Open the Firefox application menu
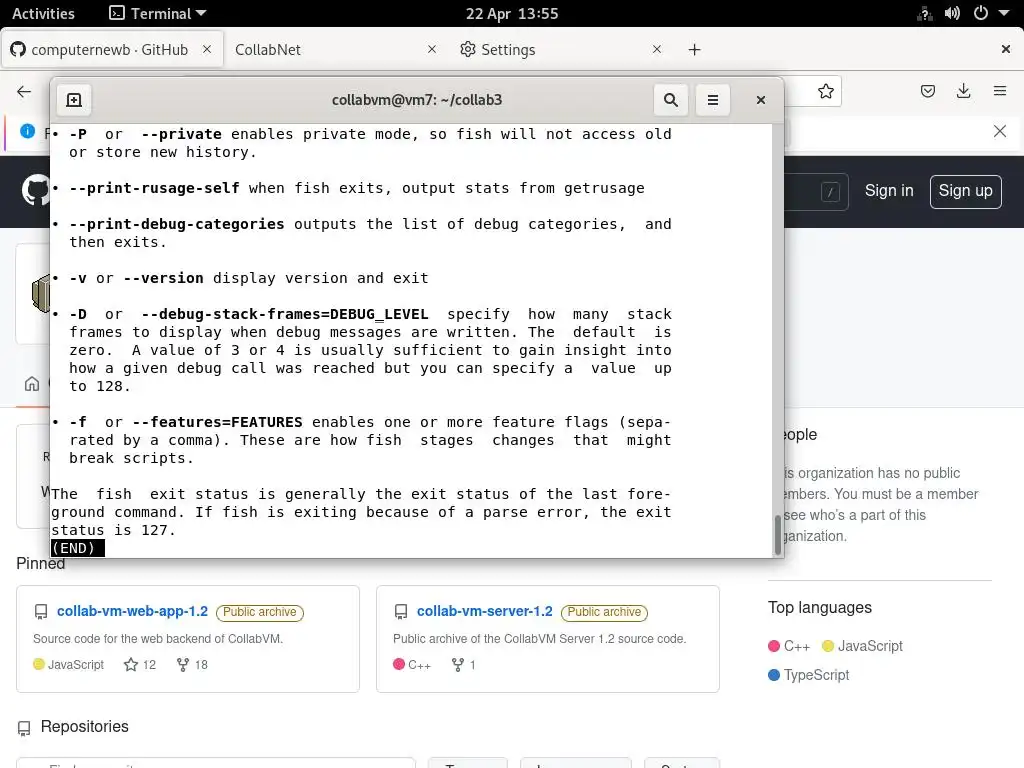This screenshot has width=1024, height=768. pyautogui.click(x=1000, y=91)
